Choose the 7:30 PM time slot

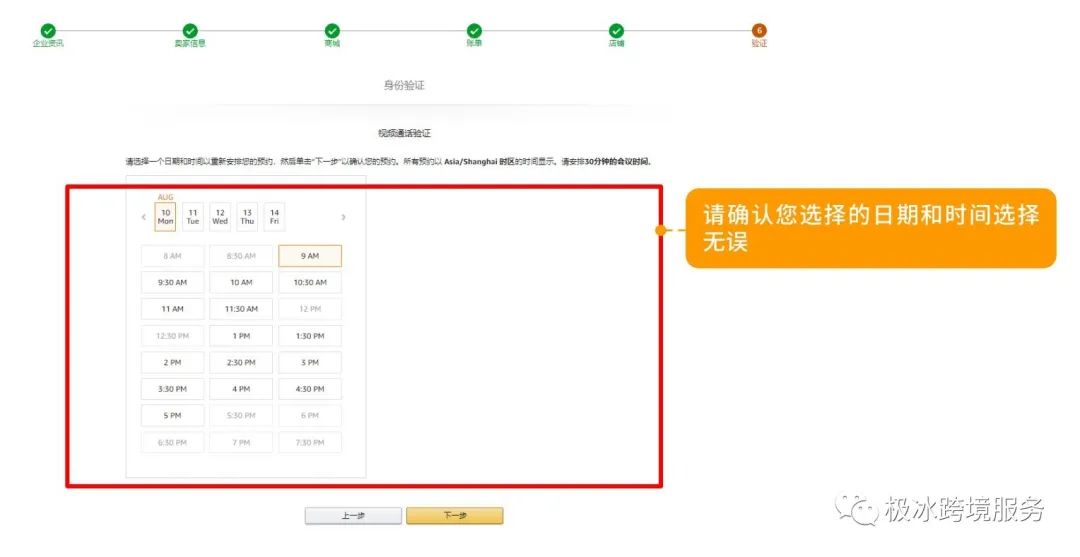(x=310, y=443)
